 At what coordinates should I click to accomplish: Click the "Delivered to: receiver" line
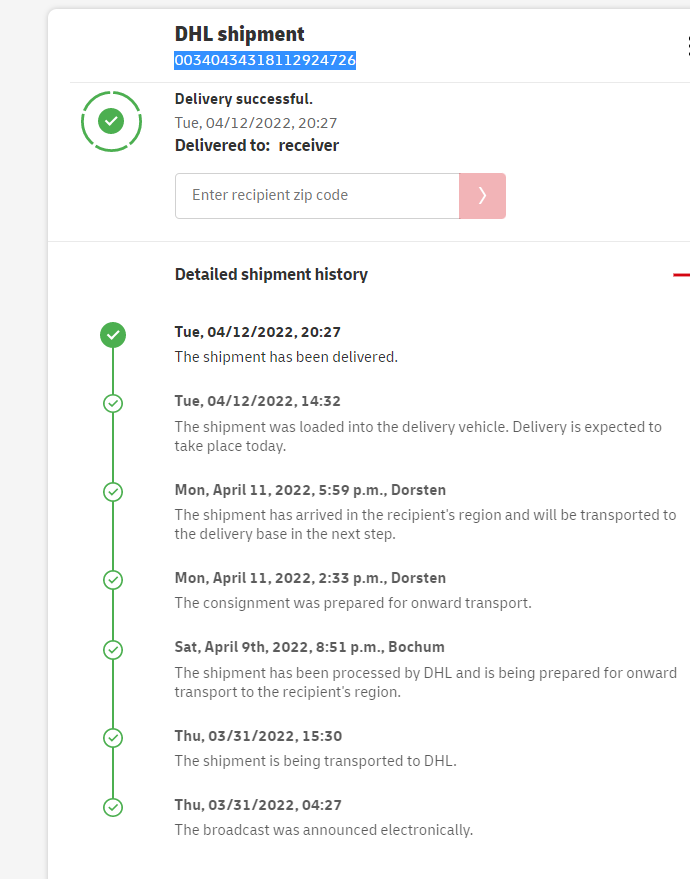tap(257, 145)
